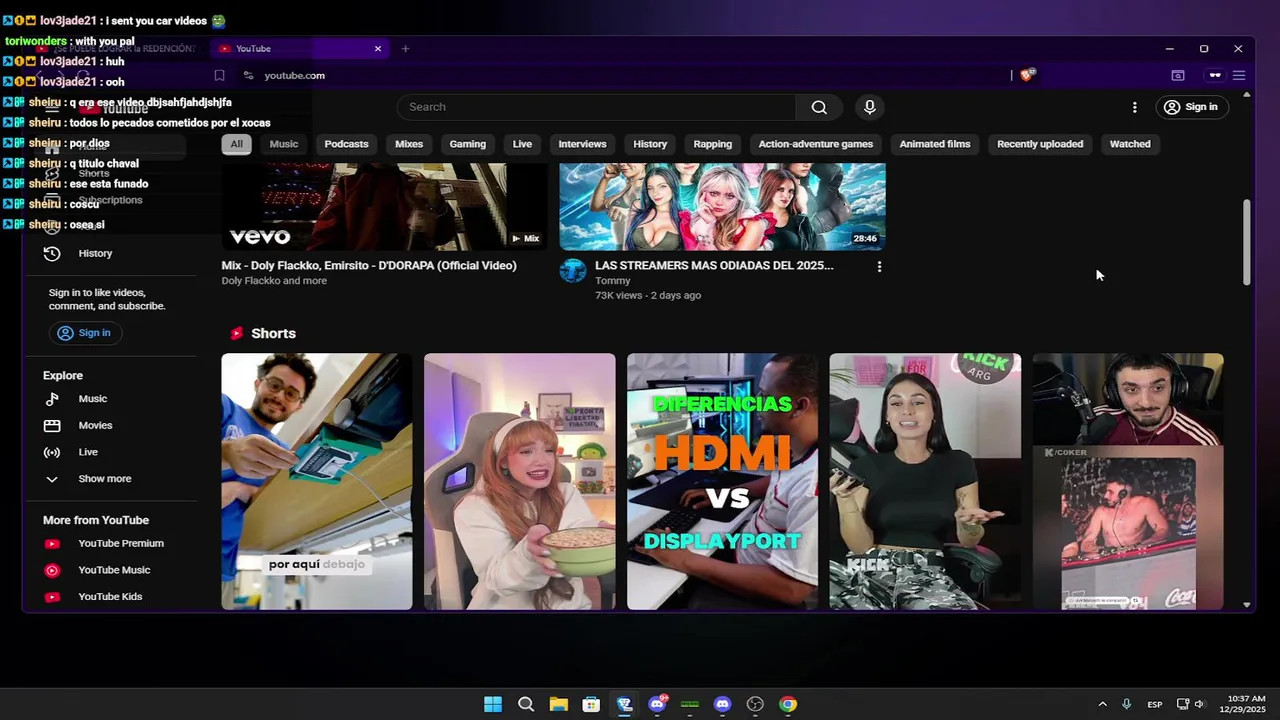Expand the Show more item in Explore
Image resolution: width=1280 pixels, height=720 pixels.
[104, 479]
